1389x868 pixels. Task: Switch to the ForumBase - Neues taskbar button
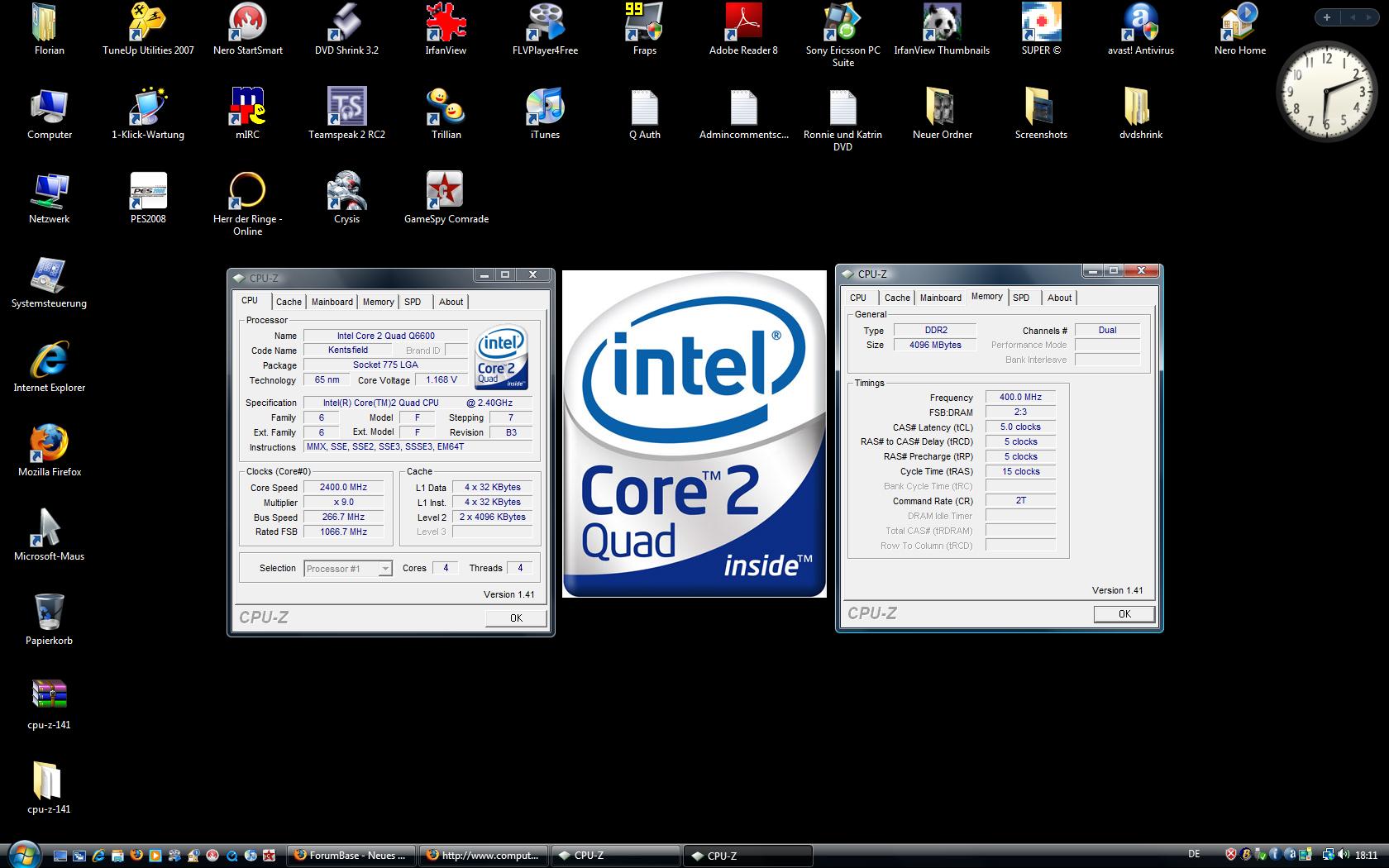click(x=351, y=856)
